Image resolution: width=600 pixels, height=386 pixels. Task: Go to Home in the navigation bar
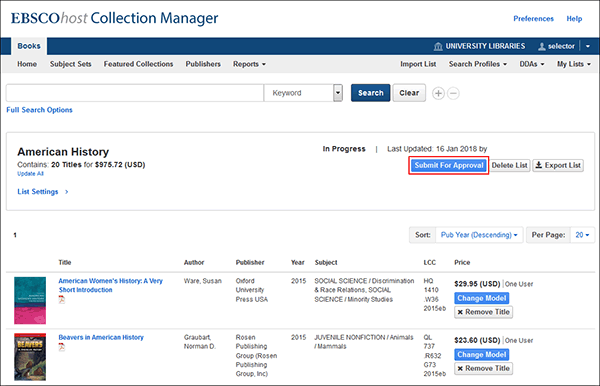[x=27, y=64]
